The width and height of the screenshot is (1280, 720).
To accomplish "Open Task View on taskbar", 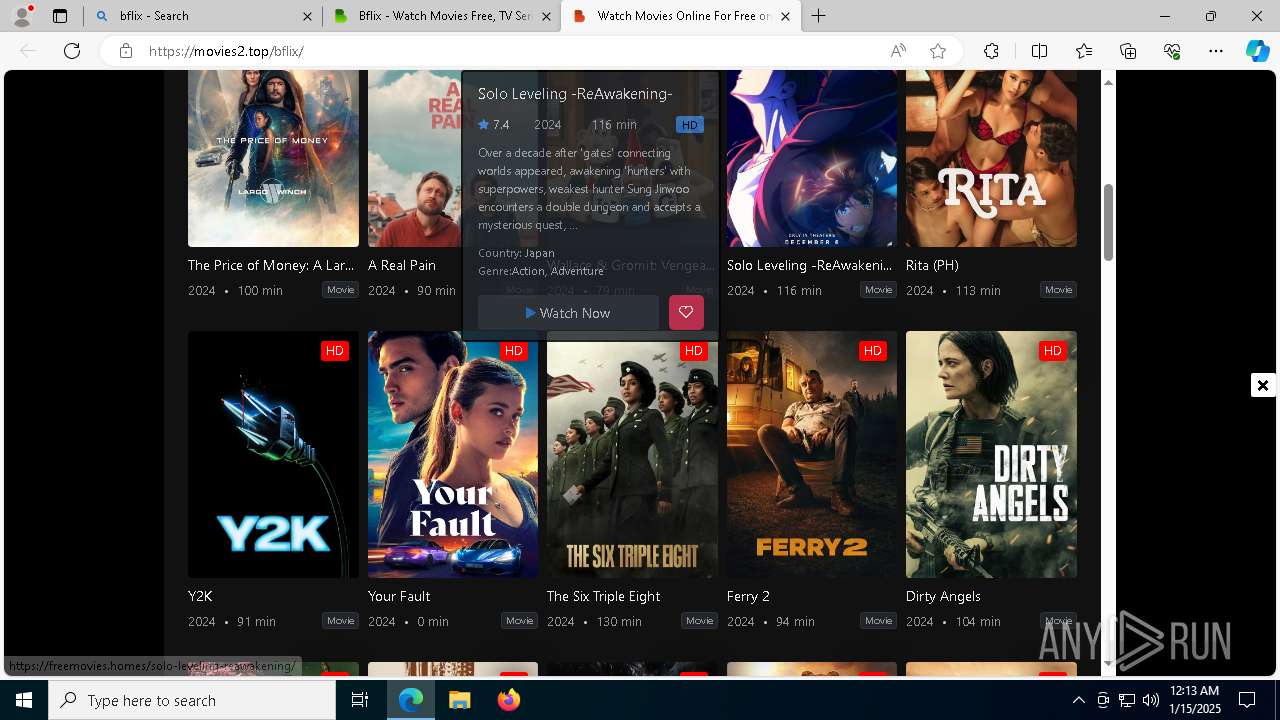I will 360,700.
